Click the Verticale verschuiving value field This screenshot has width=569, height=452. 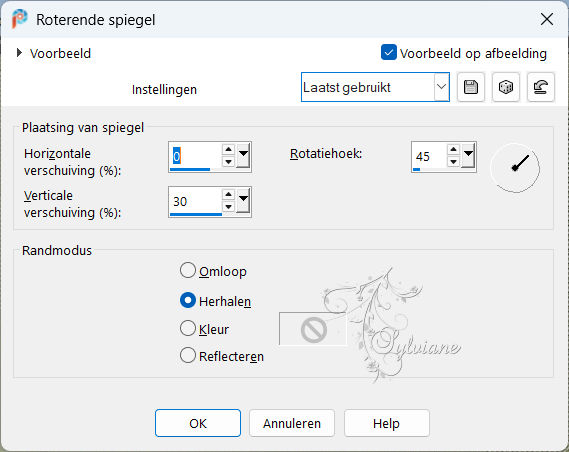pos(195,201)
